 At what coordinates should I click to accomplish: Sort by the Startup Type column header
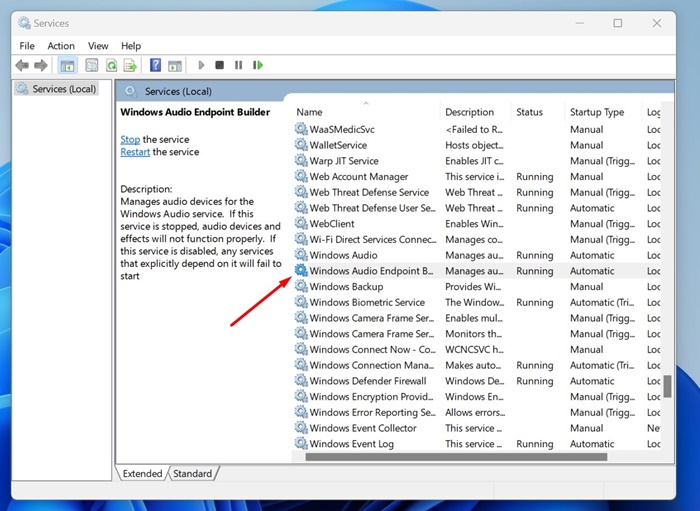(597, 112)
